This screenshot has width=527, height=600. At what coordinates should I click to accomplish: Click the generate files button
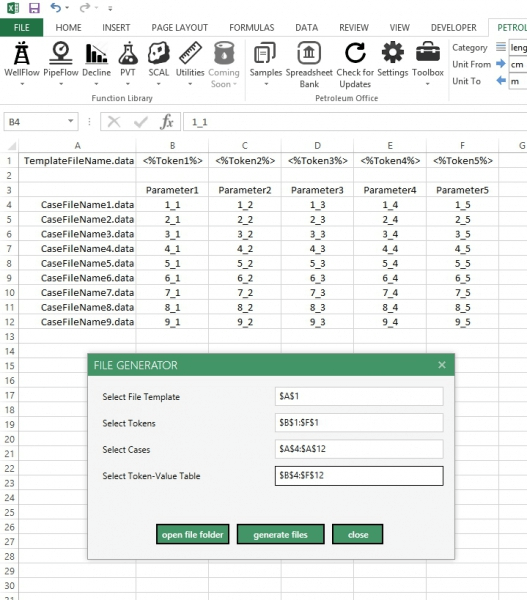click(281, 534)
